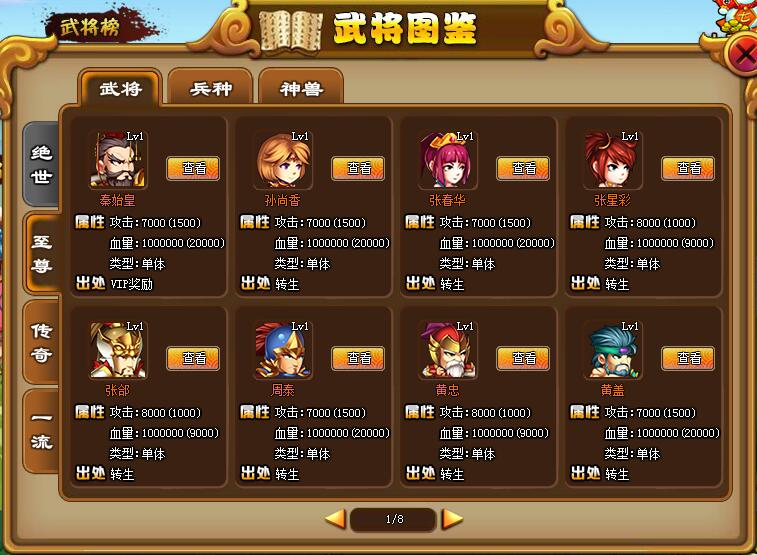Viewport: 757px width, 555px height.
Task: Click Qin Shi Huang (秦始皇) portrait icon
Action: [x=117, y=159]
